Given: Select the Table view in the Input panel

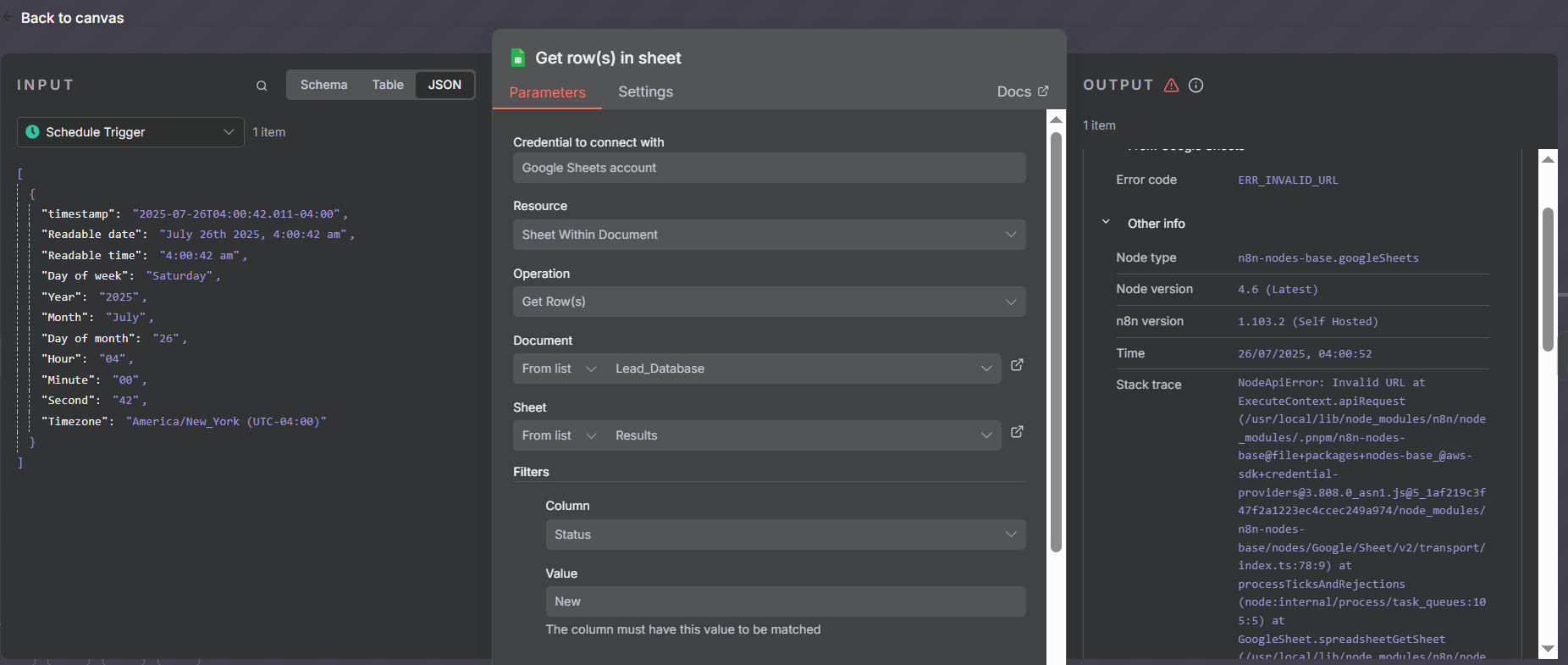Looking at the screenshot, I should coord(388,85).
